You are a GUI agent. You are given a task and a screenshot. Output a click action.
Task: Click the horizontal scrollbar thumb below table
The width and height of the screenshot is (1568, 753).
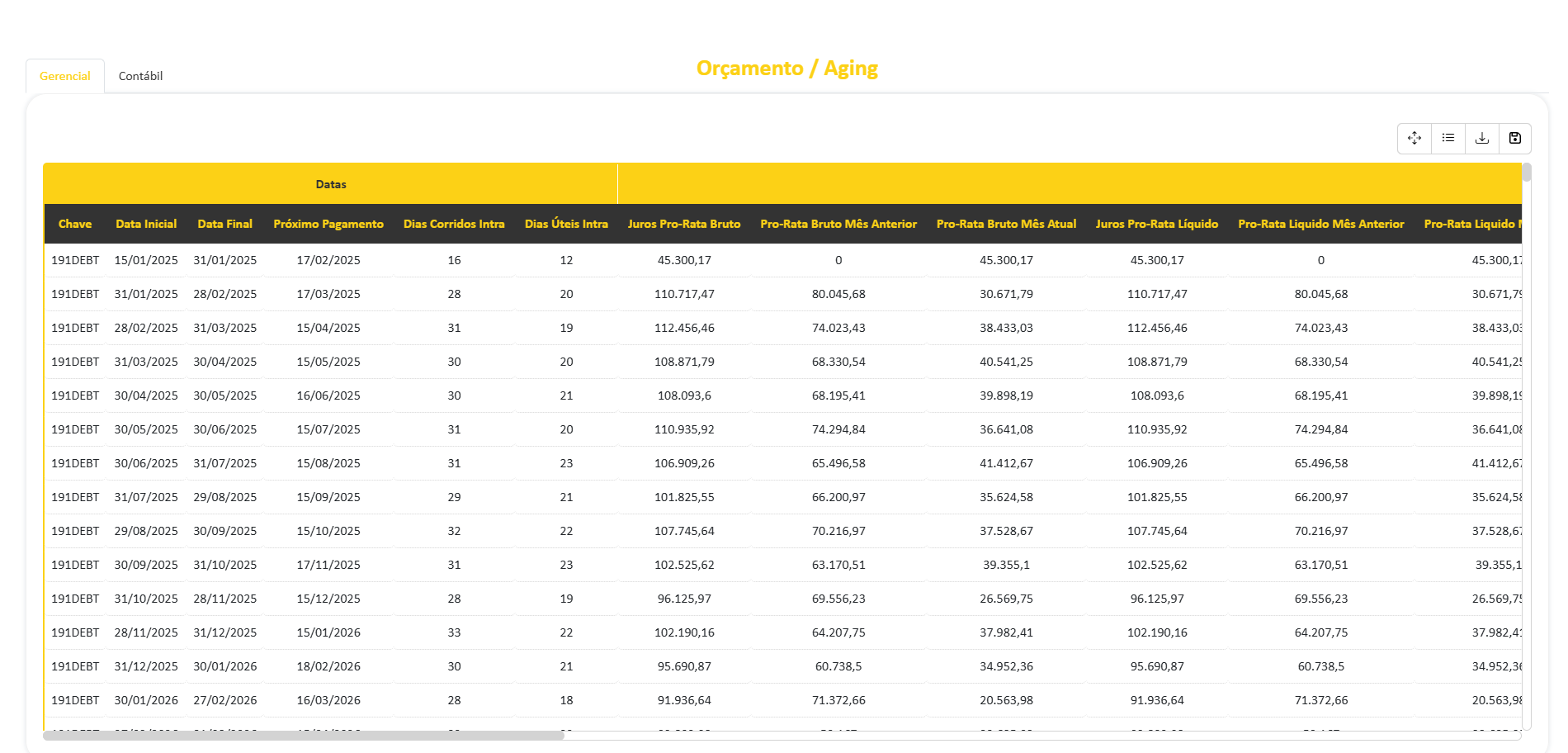pyautogui.click(x=304, y=735)
